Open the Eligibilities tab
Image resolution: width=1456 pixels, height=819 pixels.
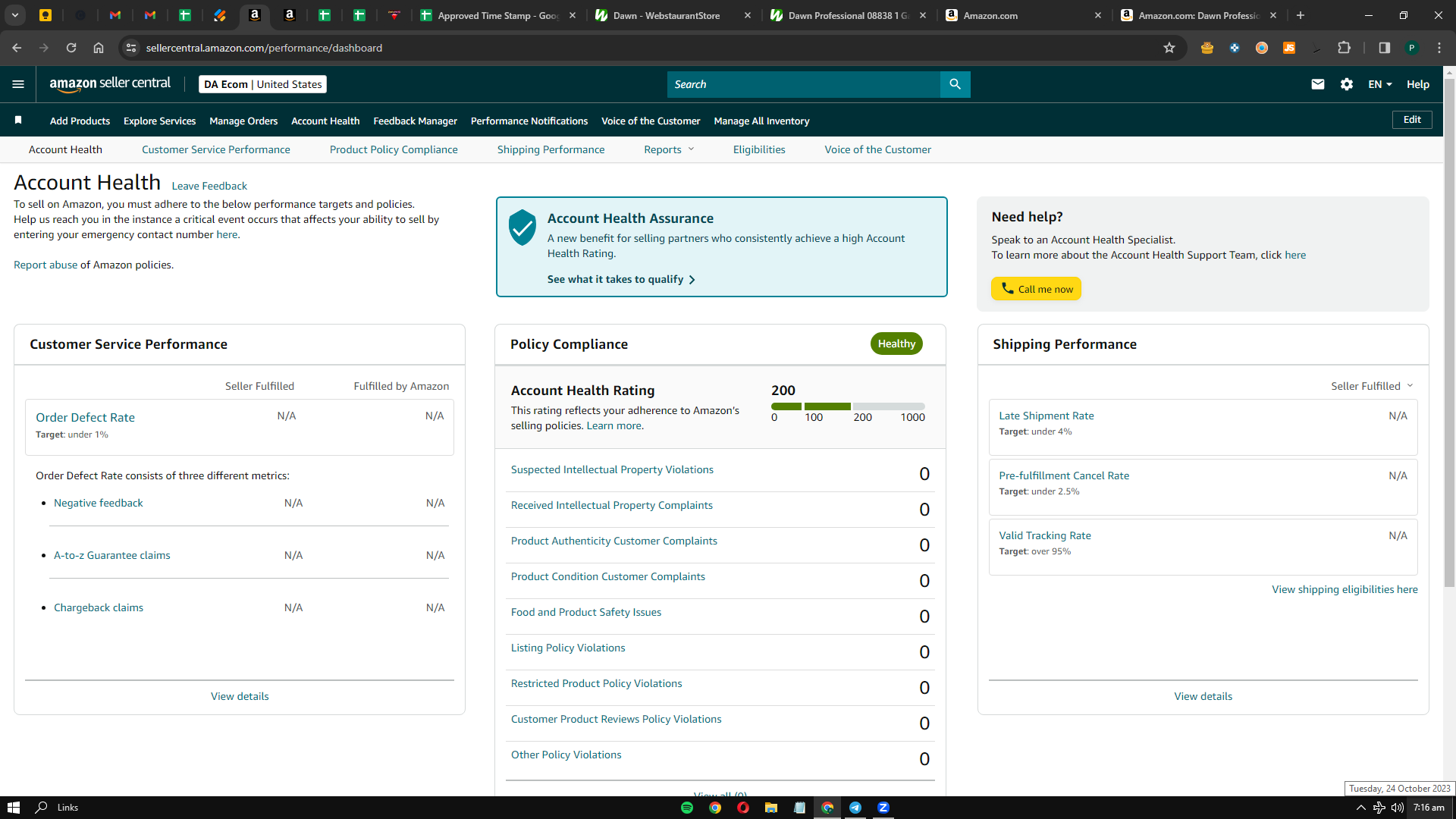coord(759,149)
